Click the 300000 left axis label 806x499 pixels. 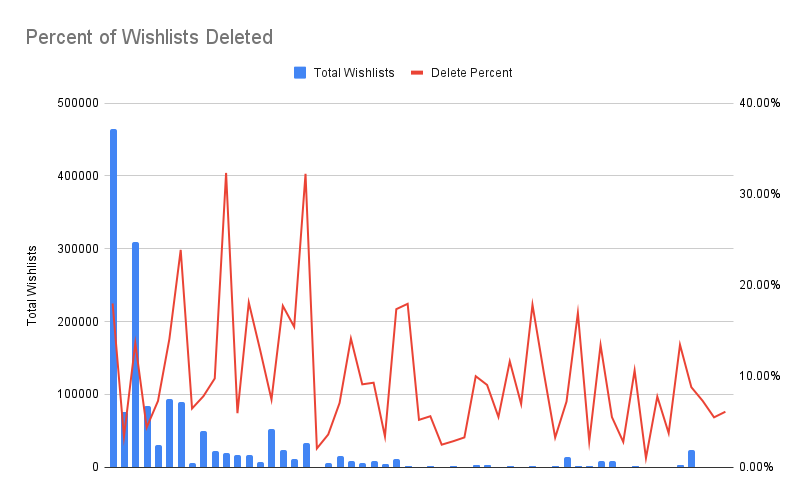click(x=78, y=249)
